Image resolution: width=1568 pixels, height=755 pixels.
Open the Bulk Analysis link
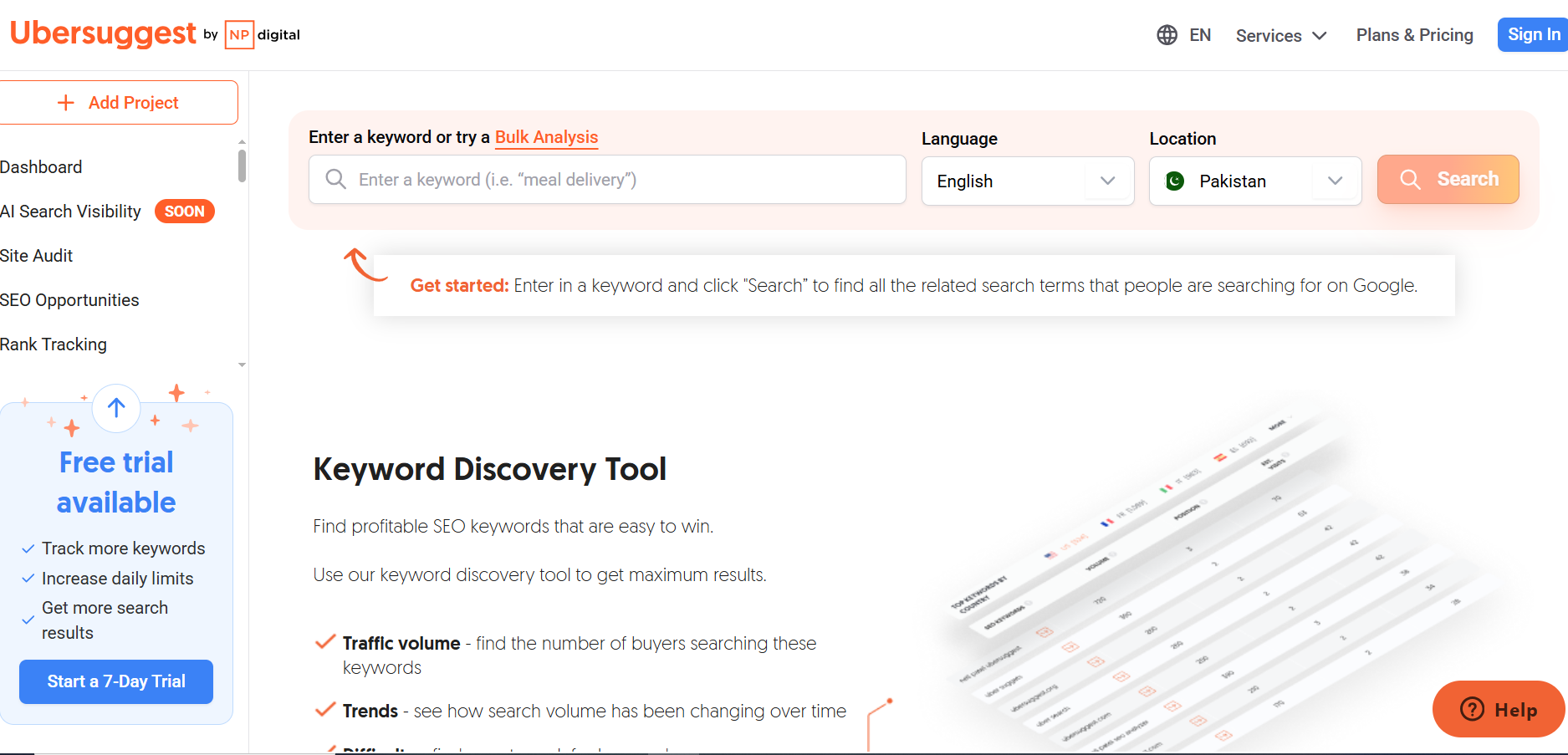tap(547, 137)
